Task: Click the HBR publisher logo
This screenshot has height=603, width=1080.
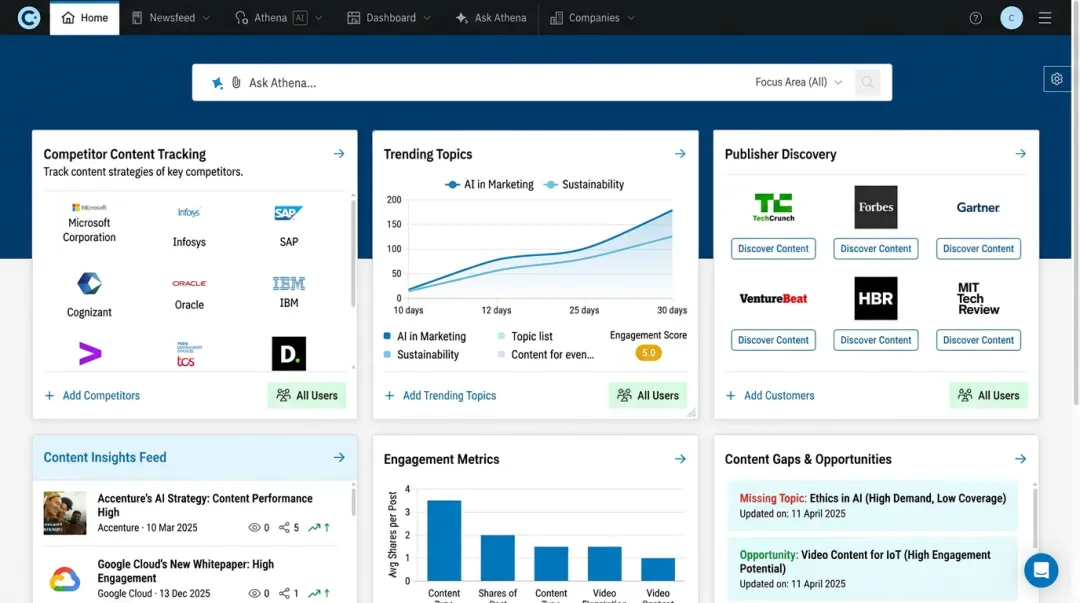Action: (875, 298)
